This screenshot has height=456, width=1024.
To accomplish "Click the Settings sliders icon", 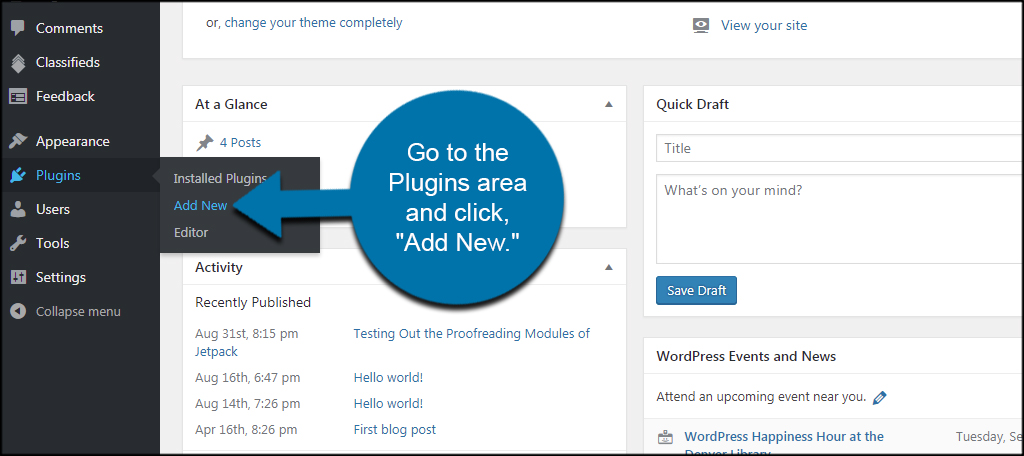I will pos(18,277).
